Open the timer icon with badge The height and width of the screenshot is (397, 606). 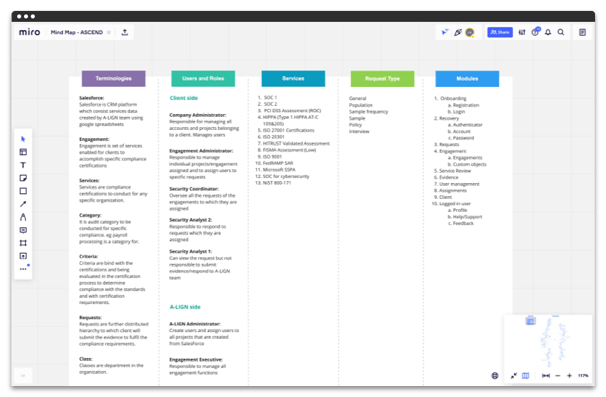[535, 32]
